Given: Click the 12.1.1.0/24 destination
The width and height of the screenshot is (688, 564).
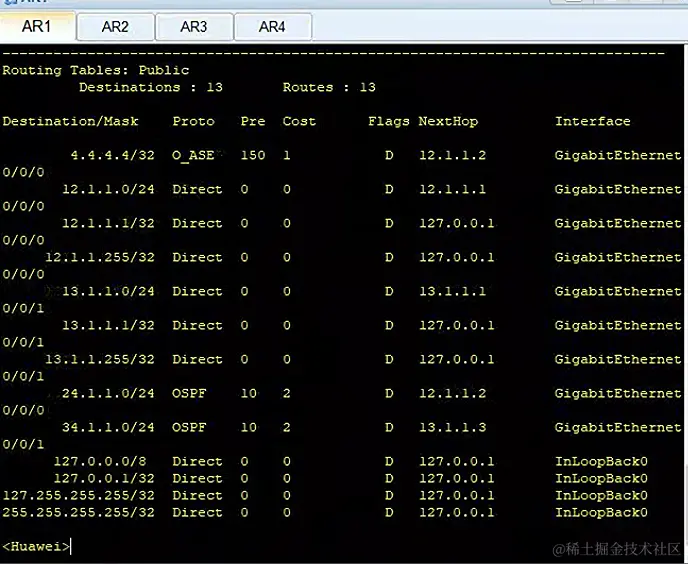Looking at the screenshot, I should [x=108, y=190].
